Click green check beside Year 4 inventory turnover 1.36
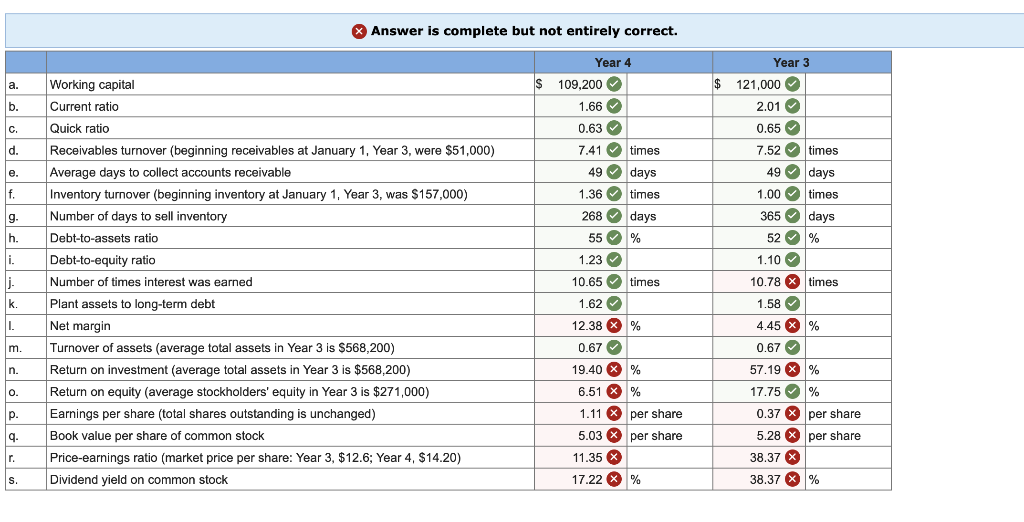 click(614, 194)
